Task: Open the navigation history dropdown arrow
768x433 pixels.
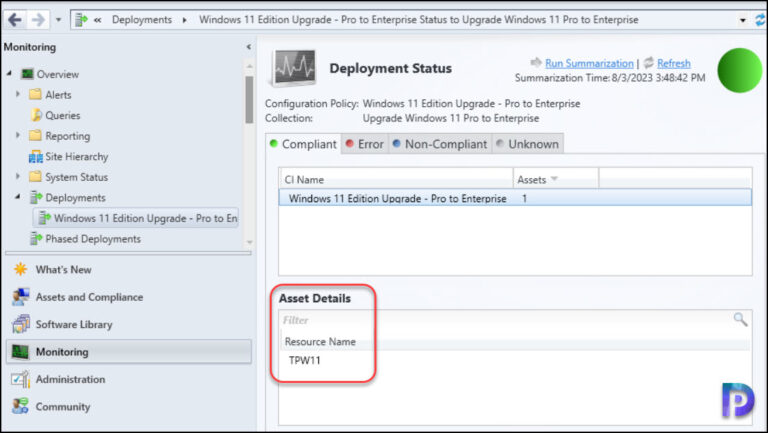Action: tap(58, 20)
